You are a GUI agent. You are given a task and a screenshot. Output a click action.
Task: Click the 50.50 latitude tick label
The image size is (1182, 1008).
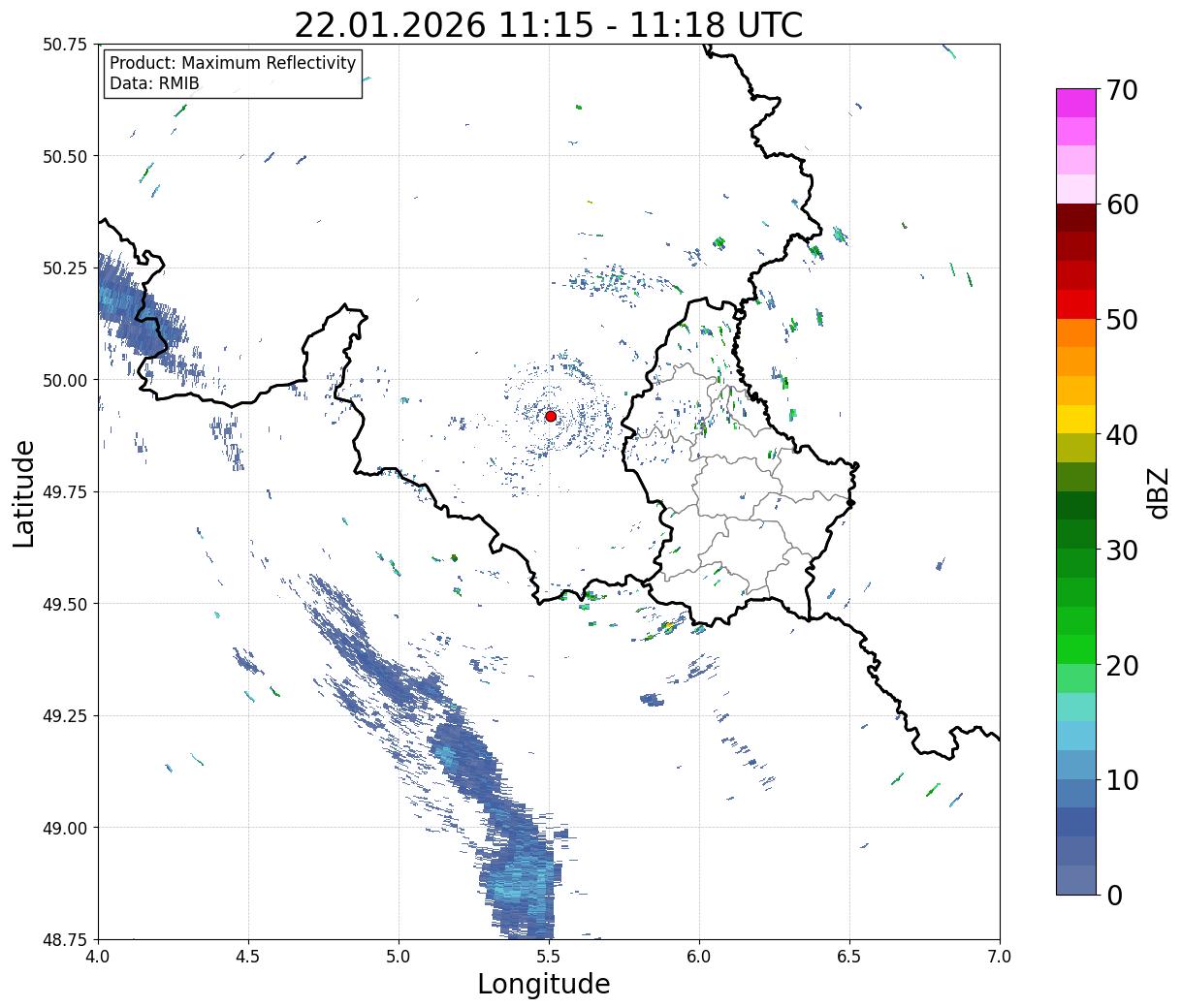tap(65, 156)
